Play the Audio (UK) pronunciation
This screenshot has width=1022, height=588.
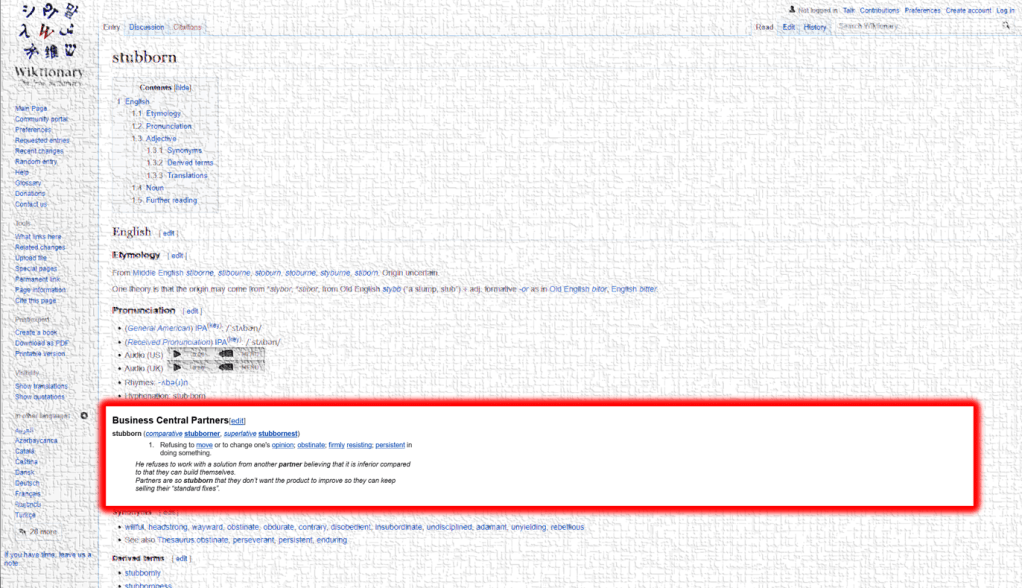click(178, 367)
